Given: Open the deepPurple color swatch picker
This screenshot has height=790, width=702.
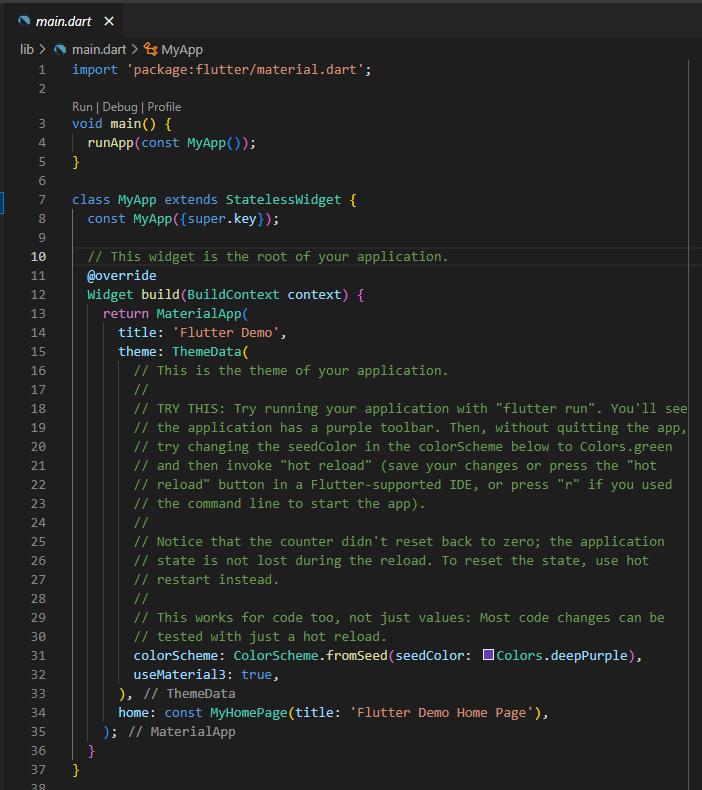Looking at the screenshot, I should (x=488, y=654).
